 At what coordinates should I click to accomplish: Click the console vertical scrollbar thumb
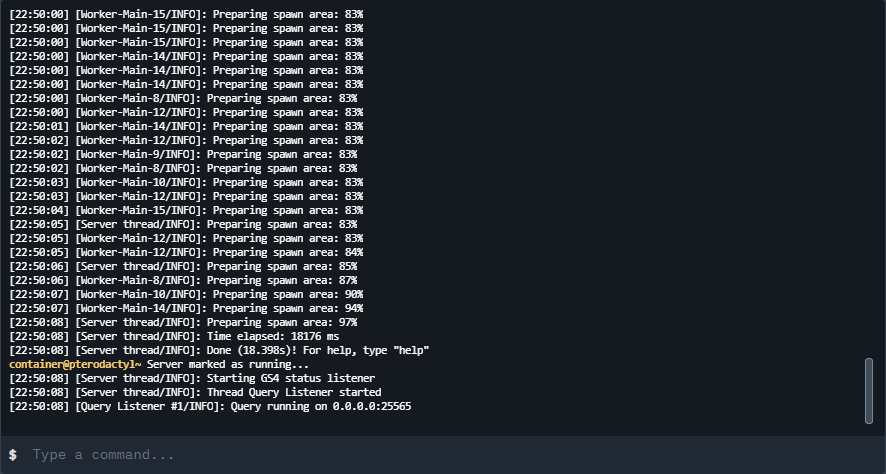(x=869, y=390)
